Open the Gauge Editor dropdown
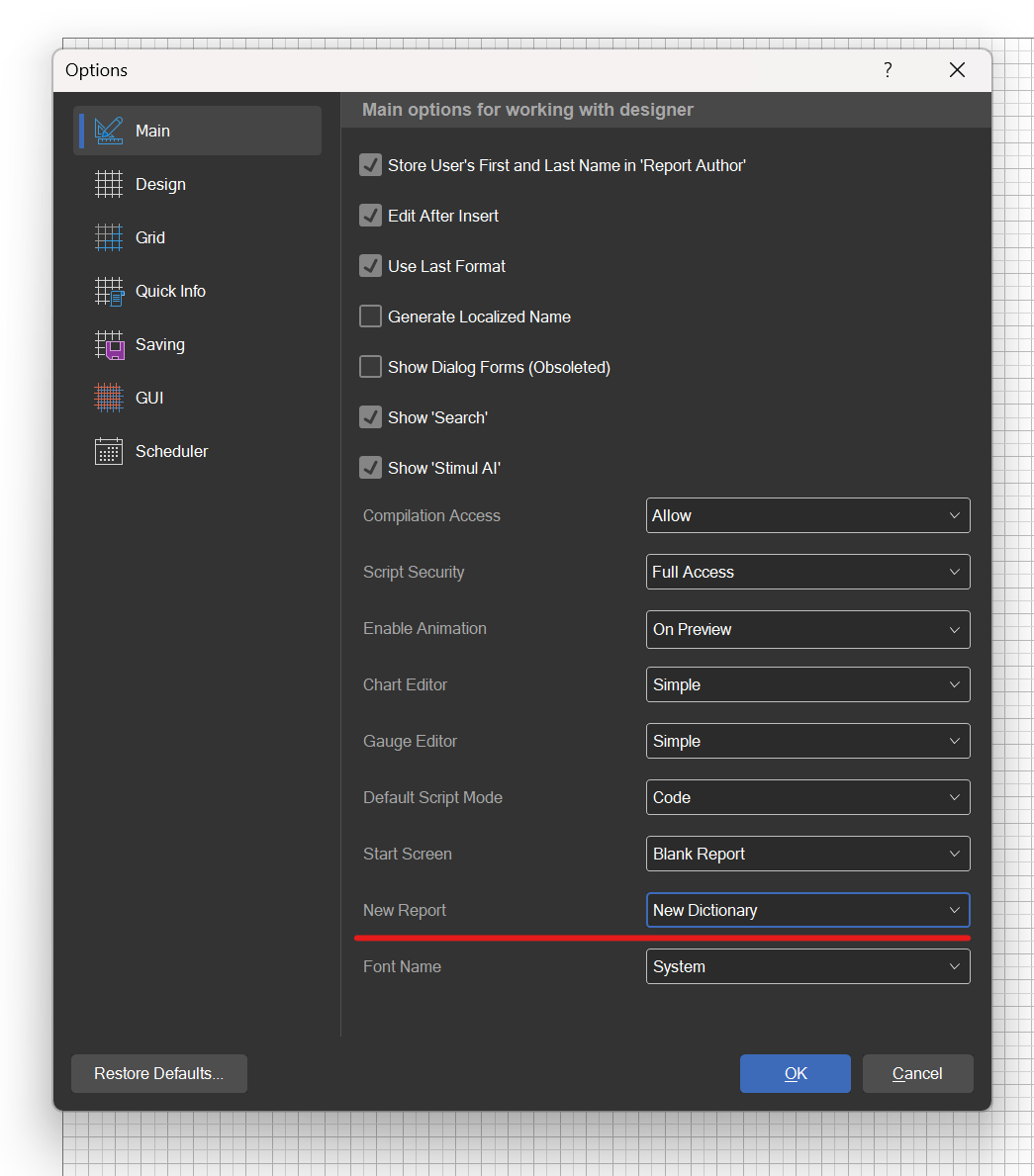 coord(808,741)
